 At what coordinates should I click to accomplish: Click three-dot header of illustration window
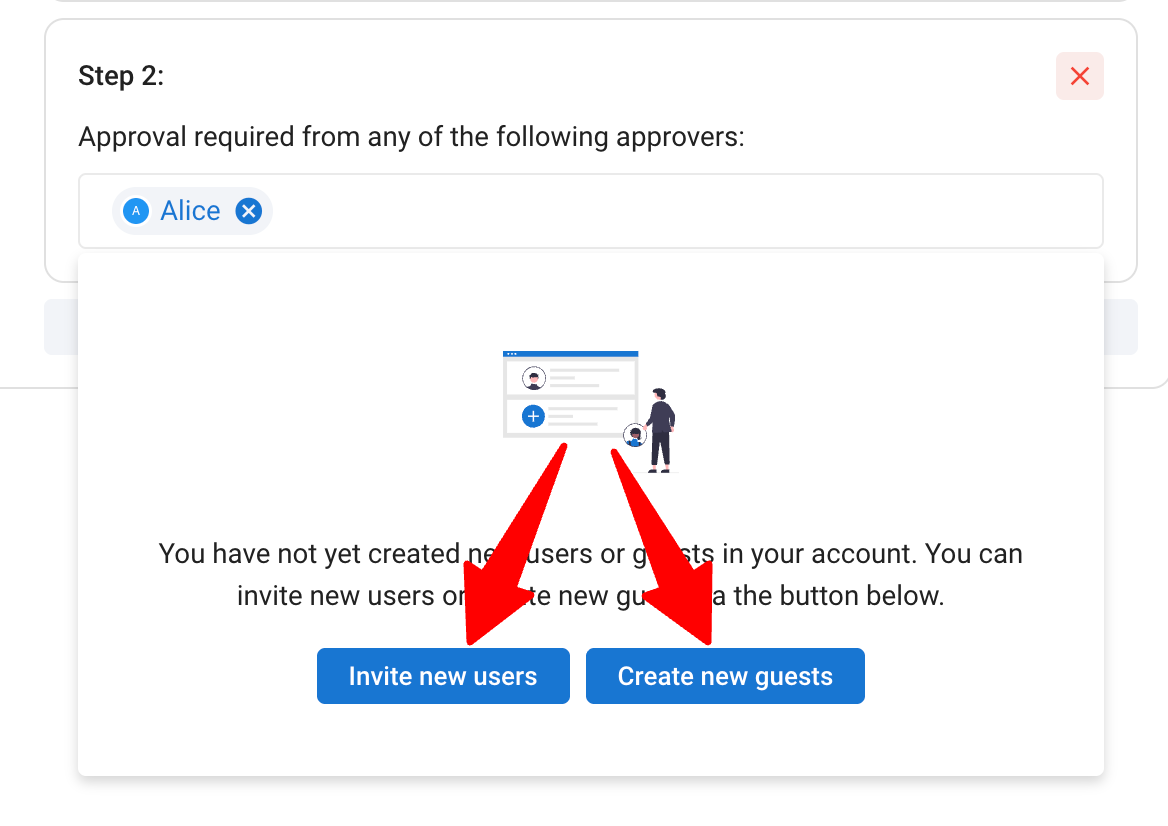click(571, 354)
